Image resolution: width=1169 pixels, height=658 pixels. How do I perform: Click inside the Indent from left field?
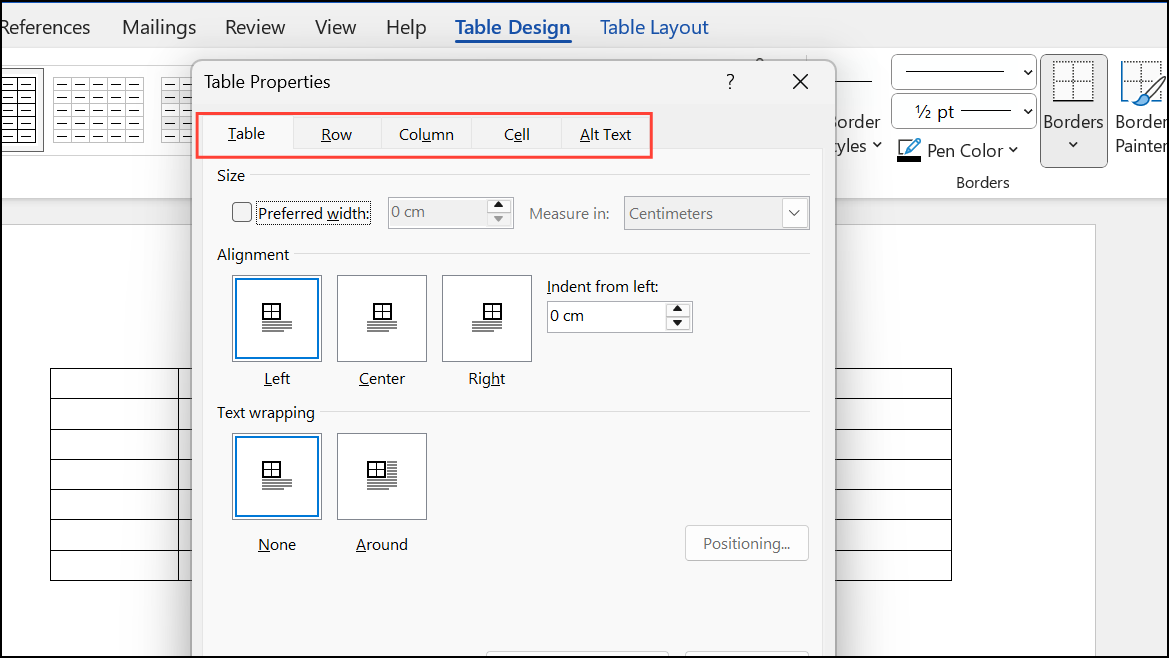(605, 316)
